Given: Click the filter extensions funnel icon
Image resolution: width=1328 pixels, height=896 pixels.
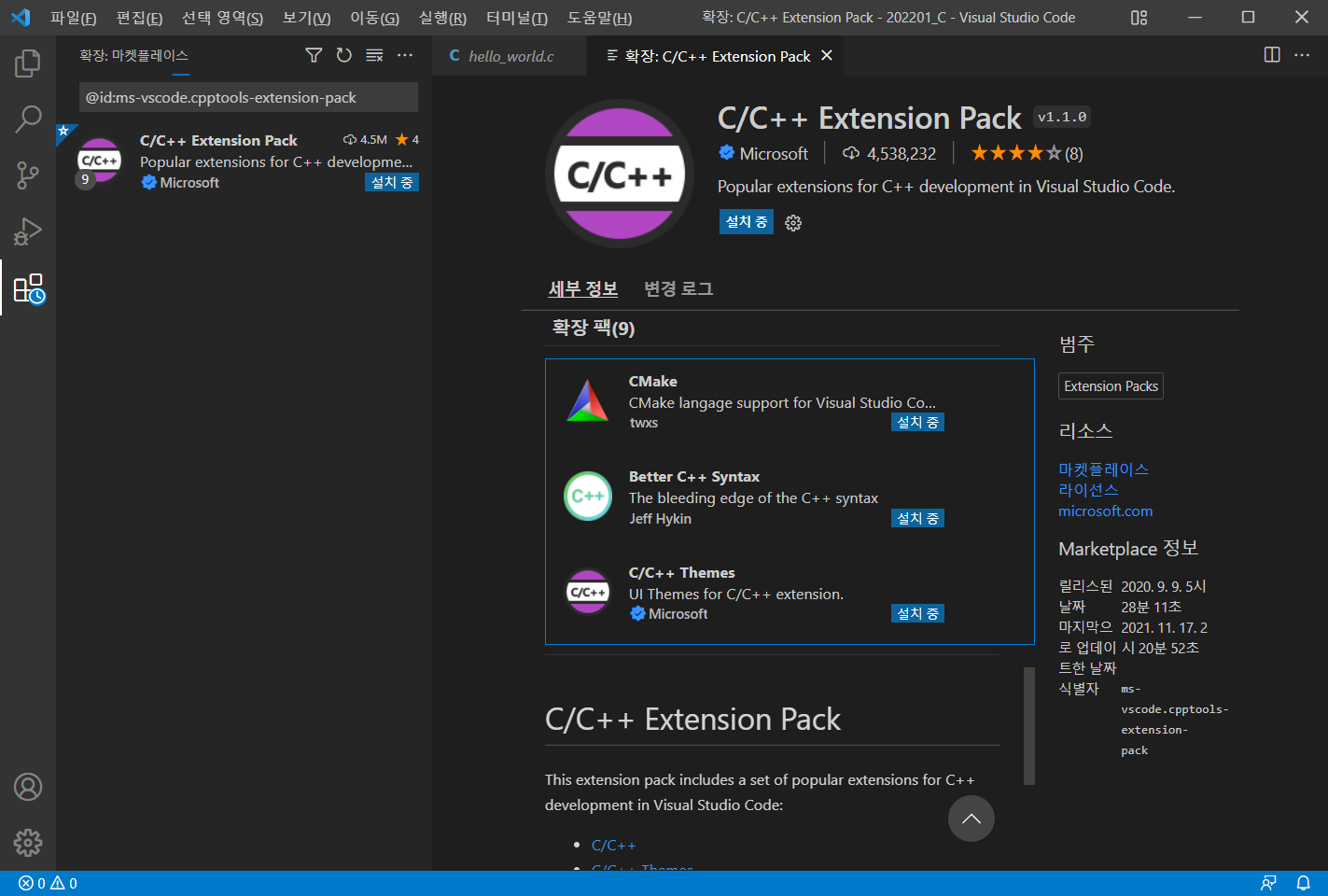Looking at the screenshot, I should point(314,56).
